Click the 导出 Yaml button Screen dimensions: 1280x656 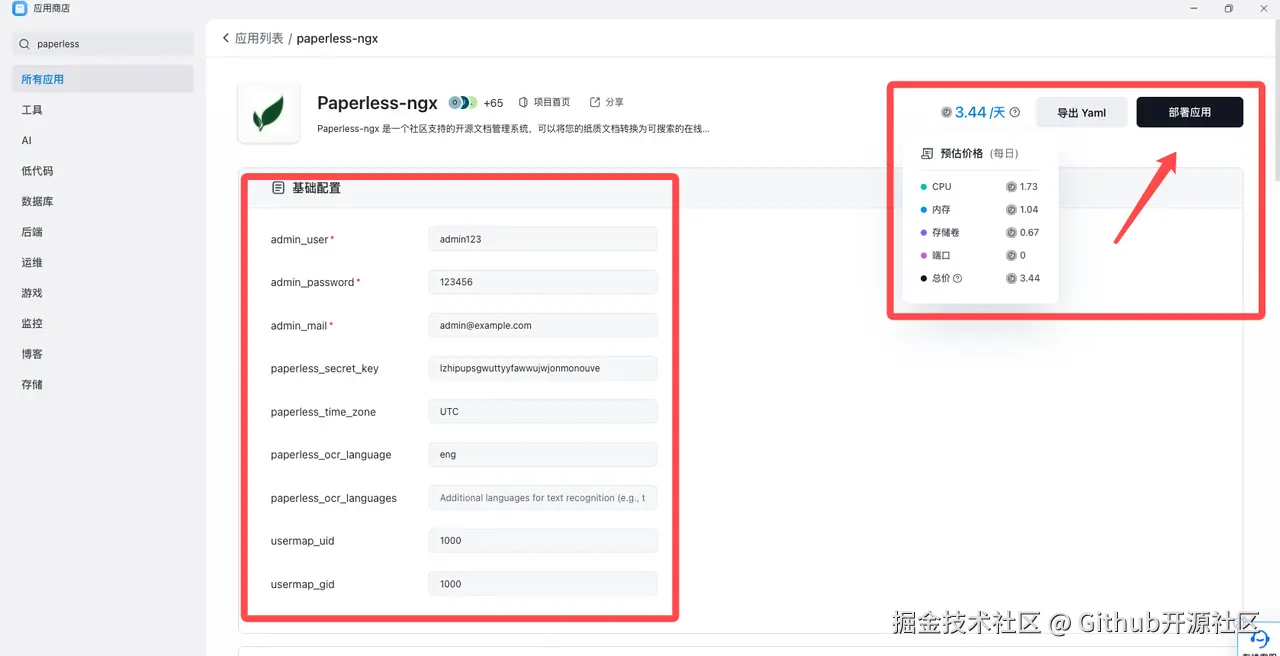[x=1081, y=112]
